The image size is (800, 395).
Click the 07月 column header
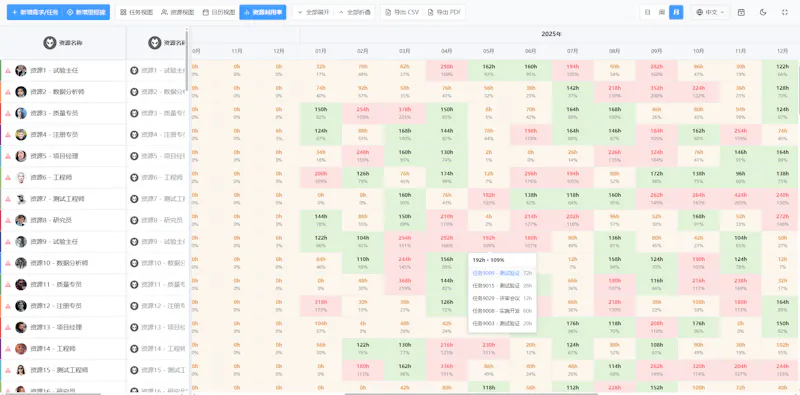[x=572, y=52]
